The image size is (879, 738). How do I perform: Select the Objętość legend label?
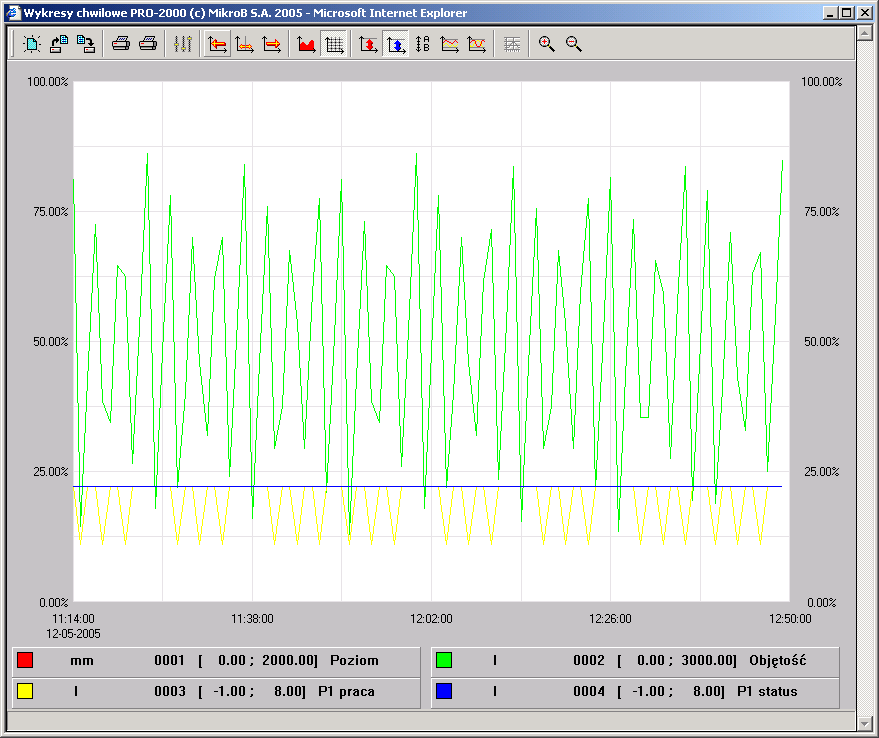click(778, 661)
